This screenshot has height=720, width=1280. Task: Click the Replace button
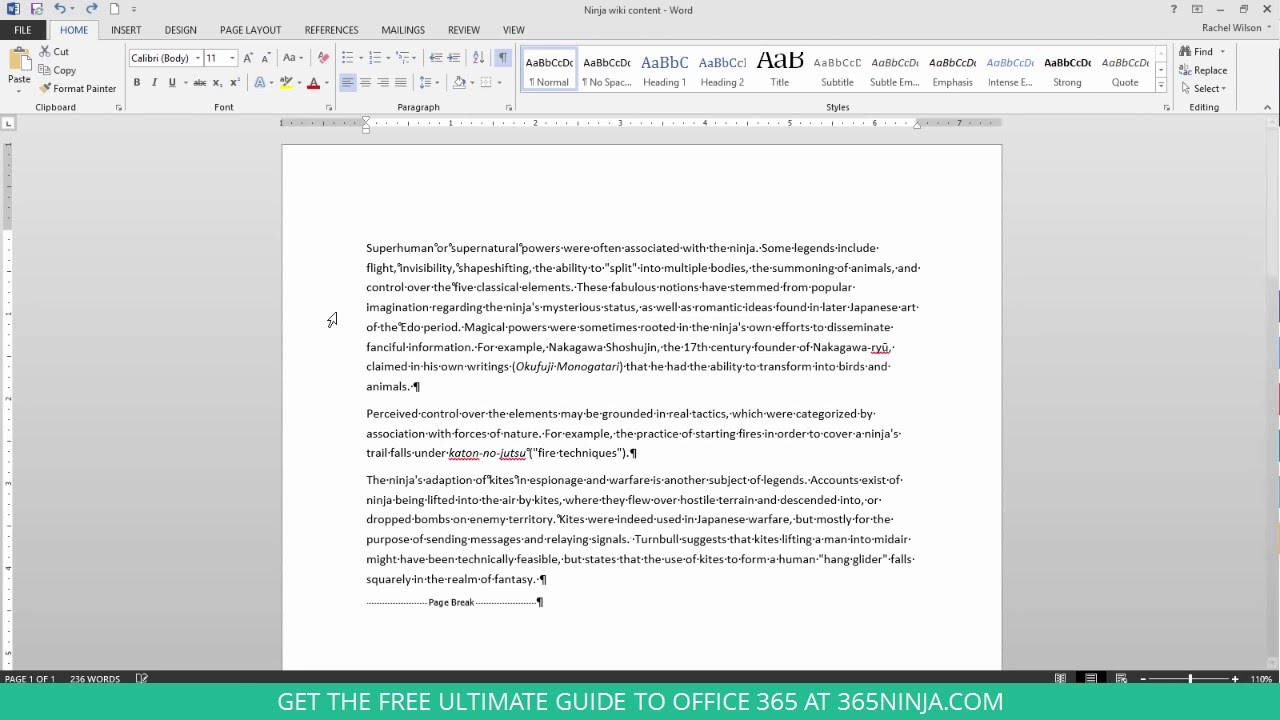click(1203, 70)
